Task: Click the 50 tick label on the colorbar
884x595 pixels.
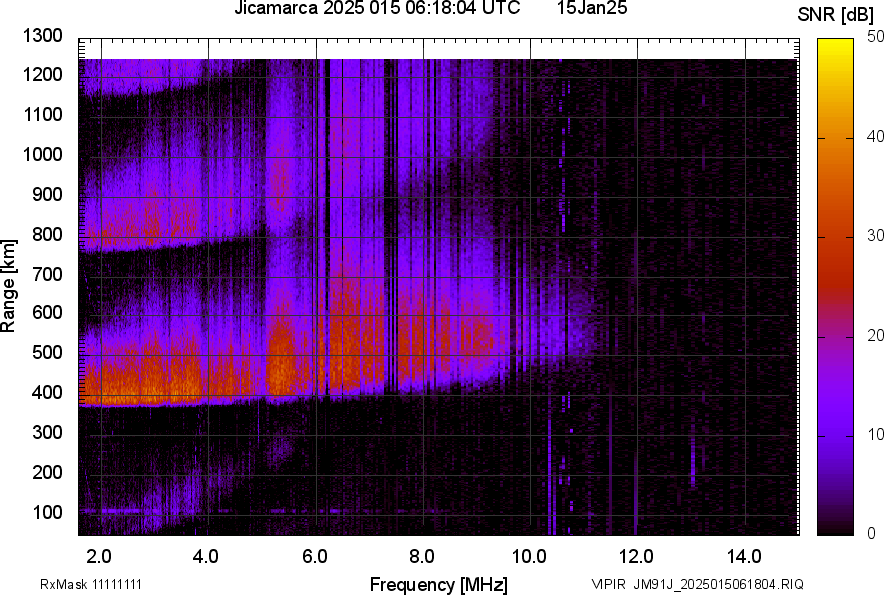Action: [x=876, y=36]
